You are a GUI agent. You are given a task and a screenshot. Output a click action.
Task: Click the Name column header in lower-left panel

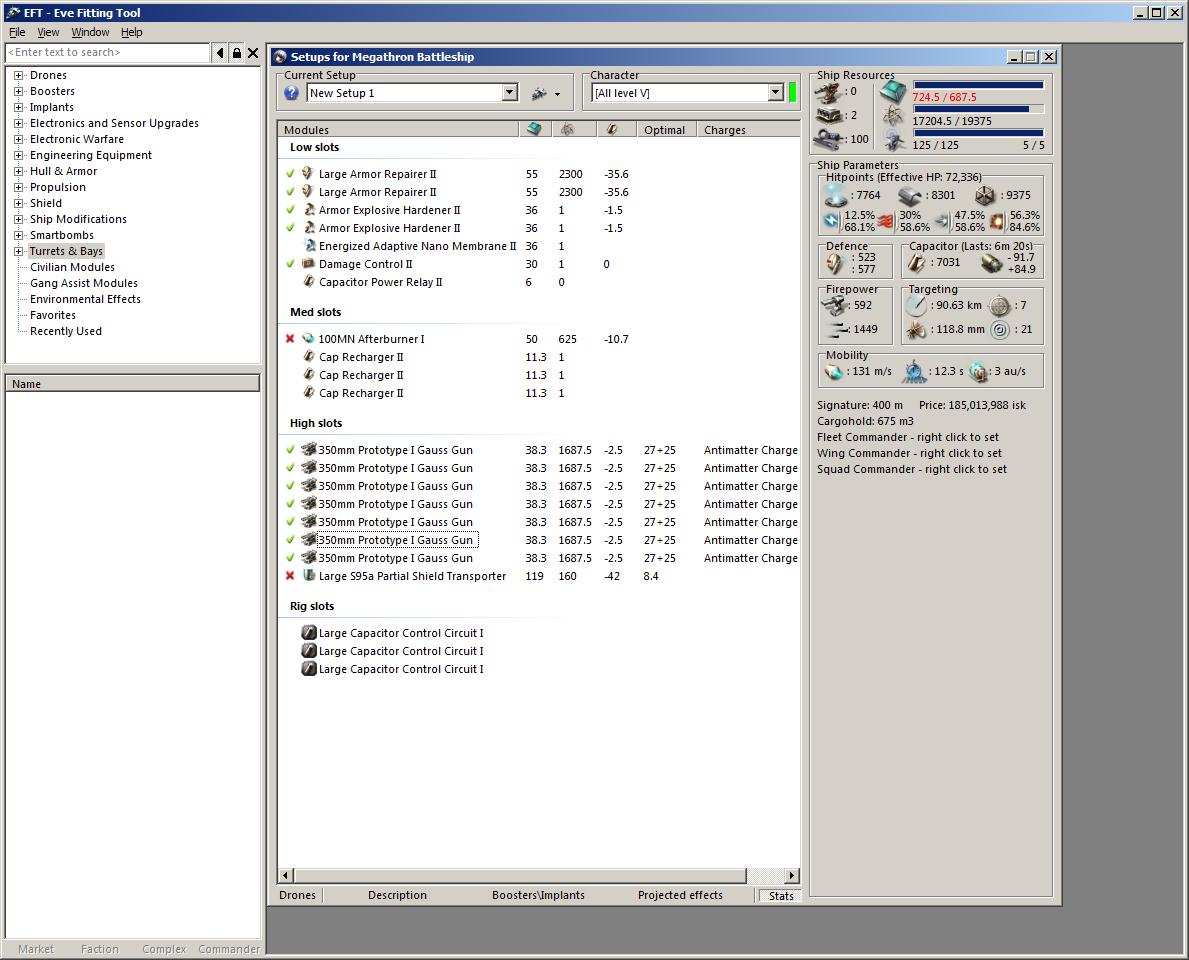(133, 384)
